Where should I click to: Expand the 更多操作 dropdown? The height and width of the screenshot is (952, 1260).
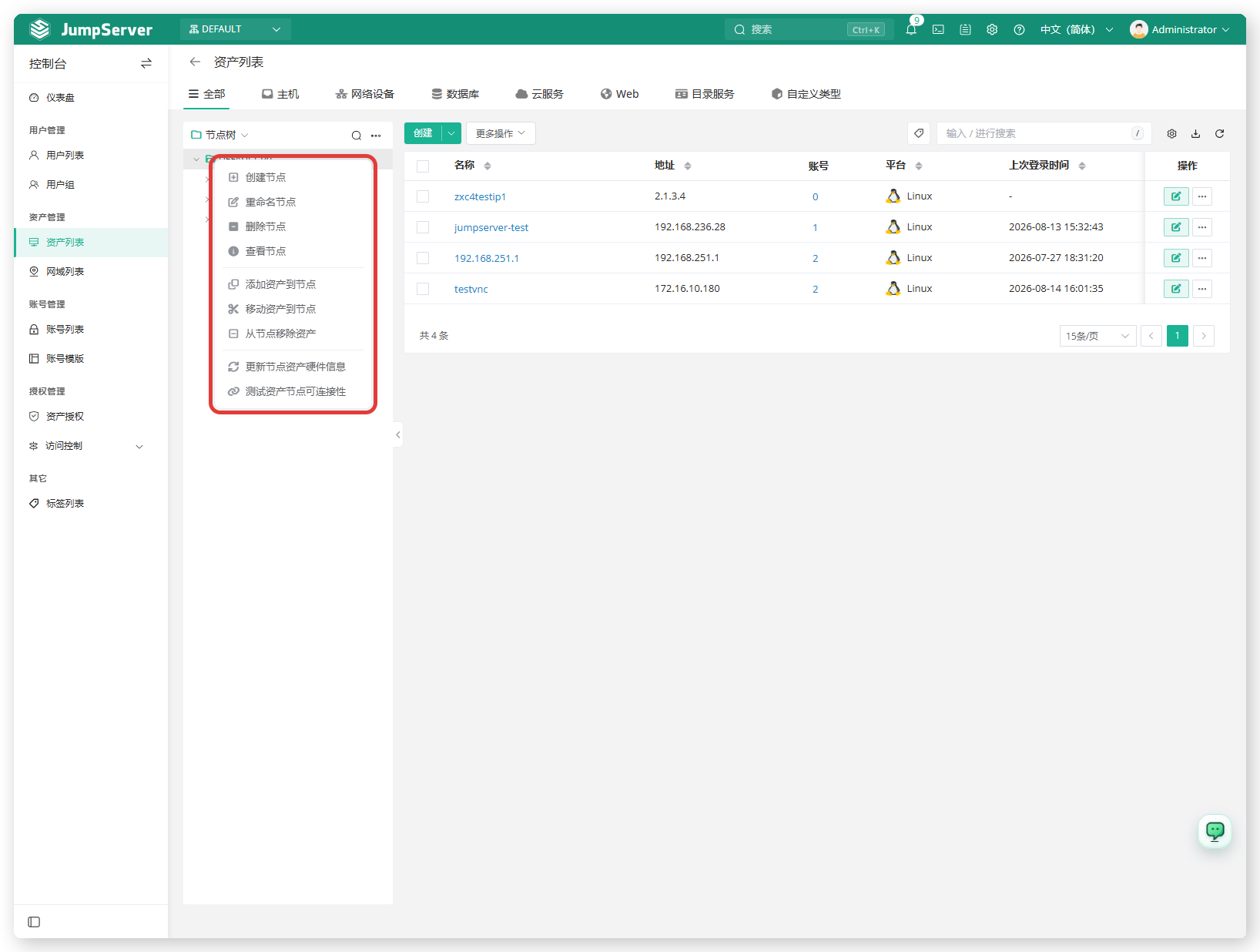point(501,133)
